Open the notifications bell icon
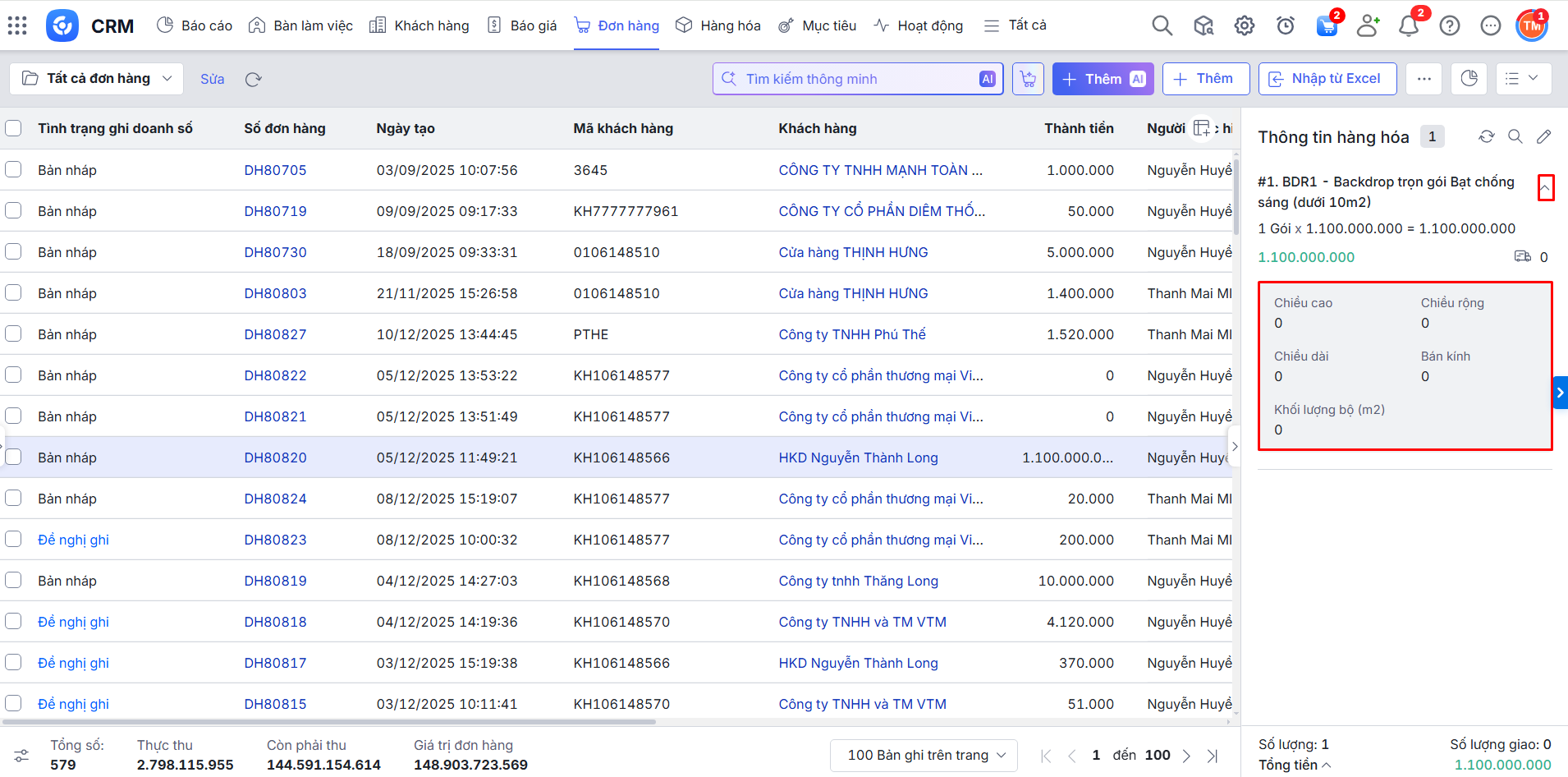This screenshot has height=777, width=1568. tap(1408, 25)
